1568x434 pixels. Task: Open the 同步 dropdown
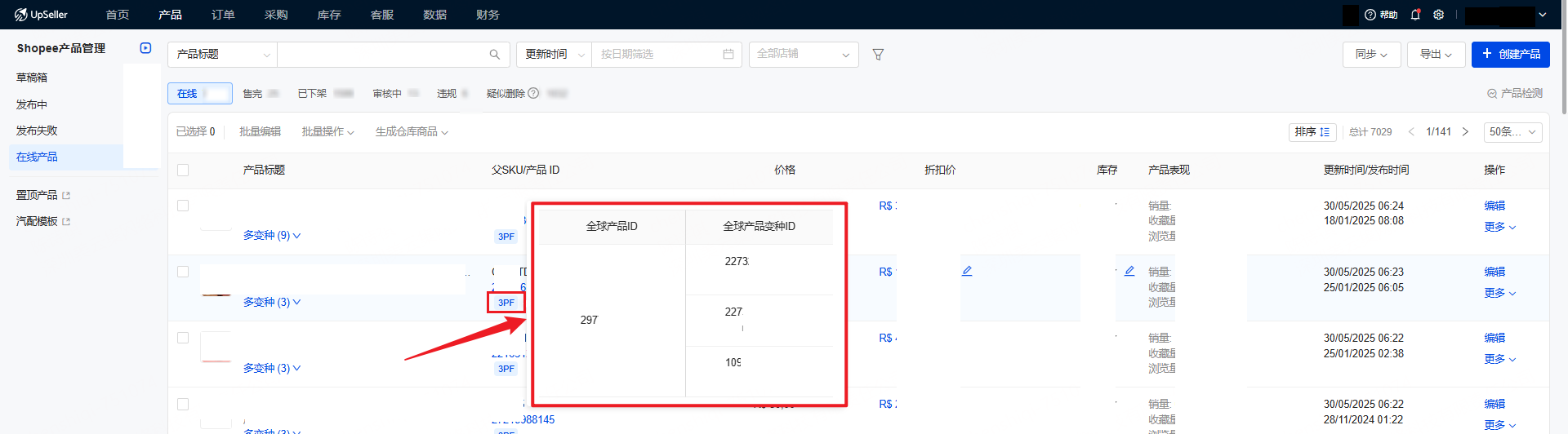(x=1372, y=55)
